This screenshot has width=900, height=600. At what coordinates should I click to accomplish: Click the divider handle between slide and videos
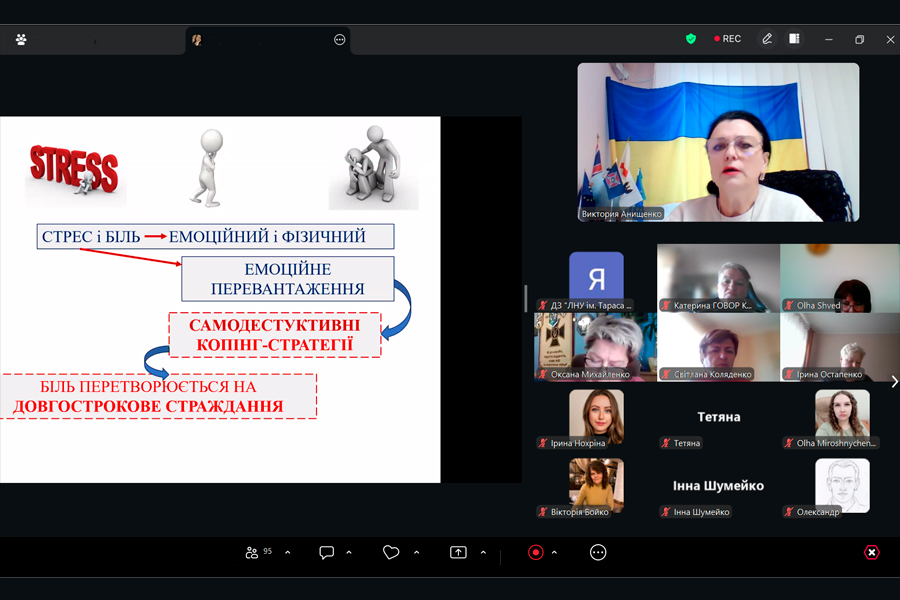[x=526, y=298]
